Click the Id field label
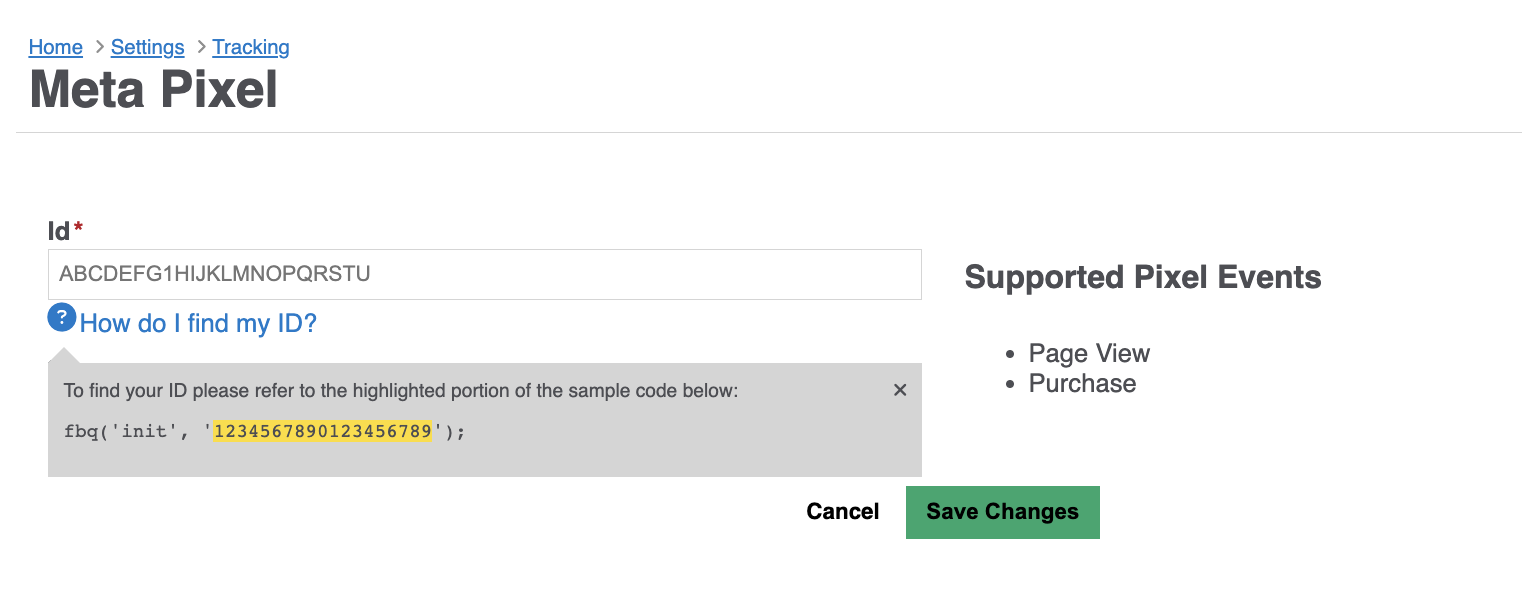 pos(59,231)
